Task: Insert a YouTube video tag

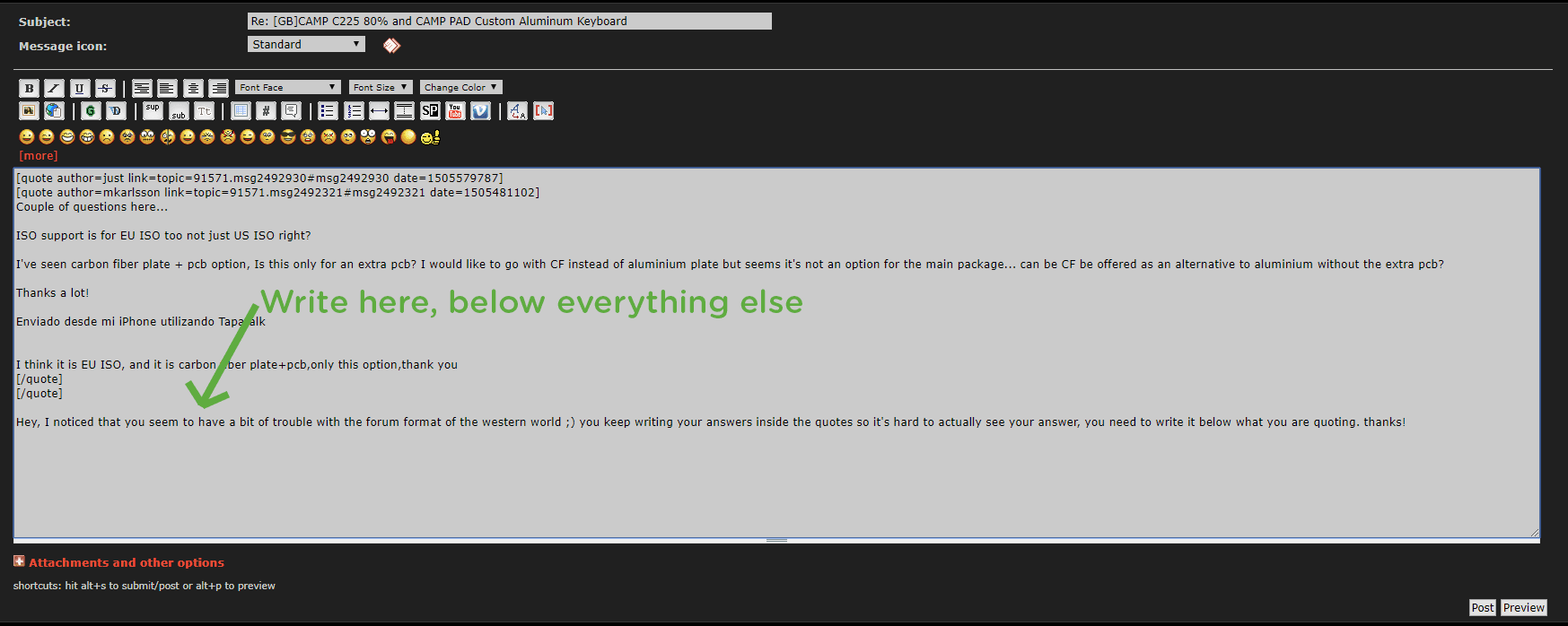Action: pyautogui.click(x=455, y=111)
